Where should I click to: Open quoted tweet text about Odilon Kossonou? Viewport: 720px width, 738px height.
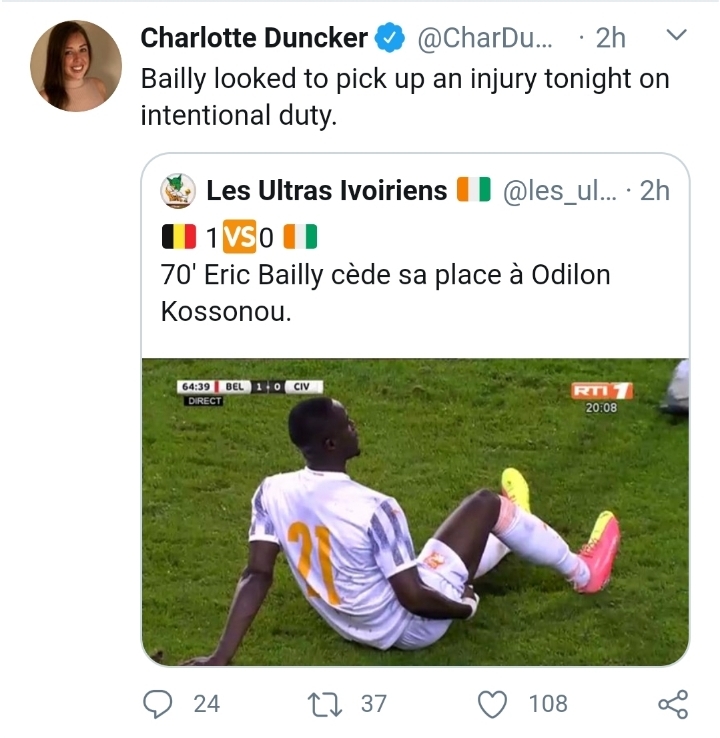(x=385, y=292)
